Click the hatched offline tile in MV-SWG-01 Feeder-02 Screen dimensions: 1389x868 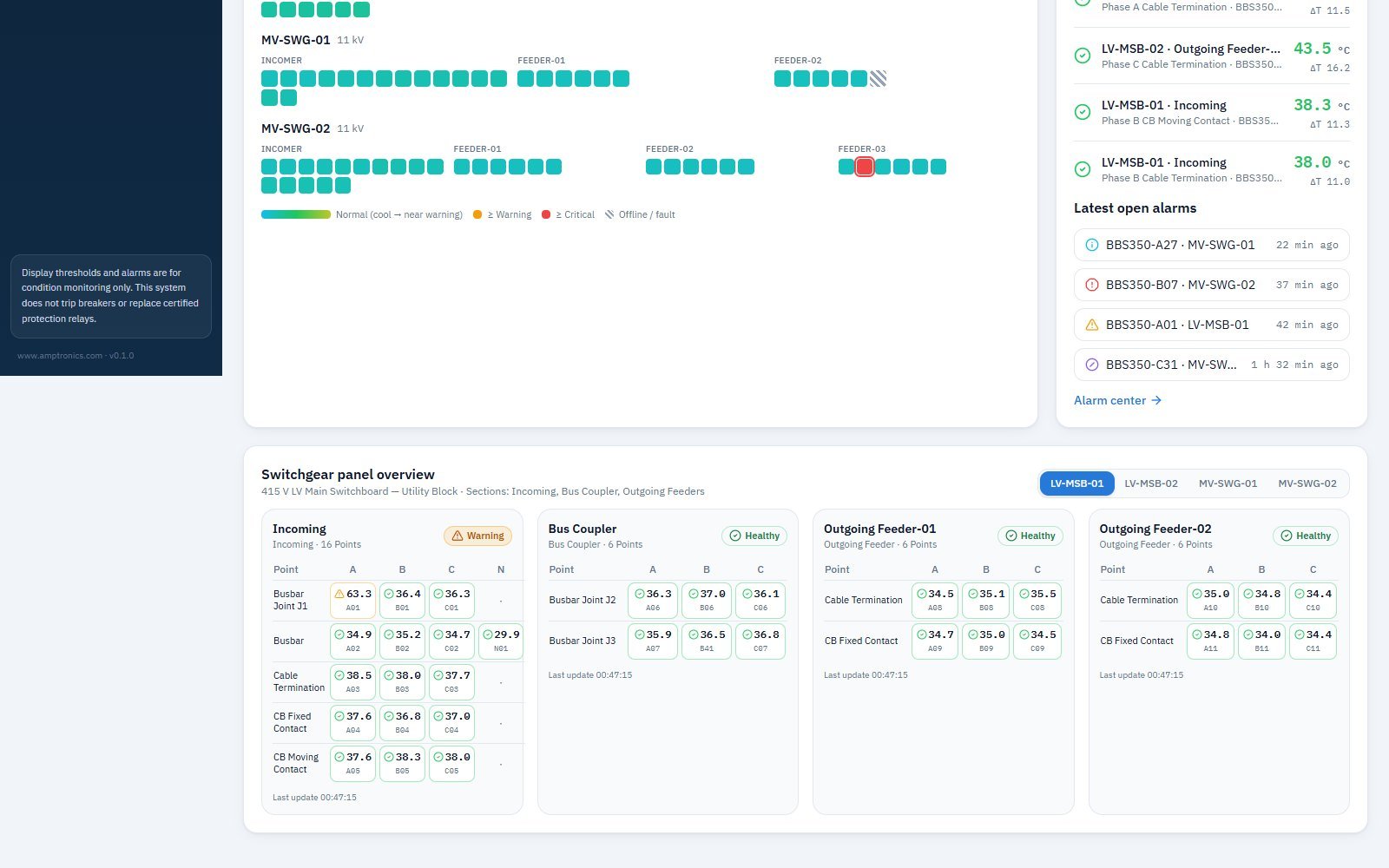click(878, 79)
